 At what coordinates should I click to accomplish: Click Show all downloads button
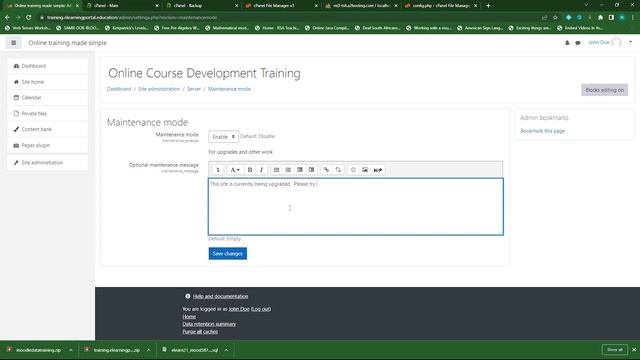click(x=614, y=350)
